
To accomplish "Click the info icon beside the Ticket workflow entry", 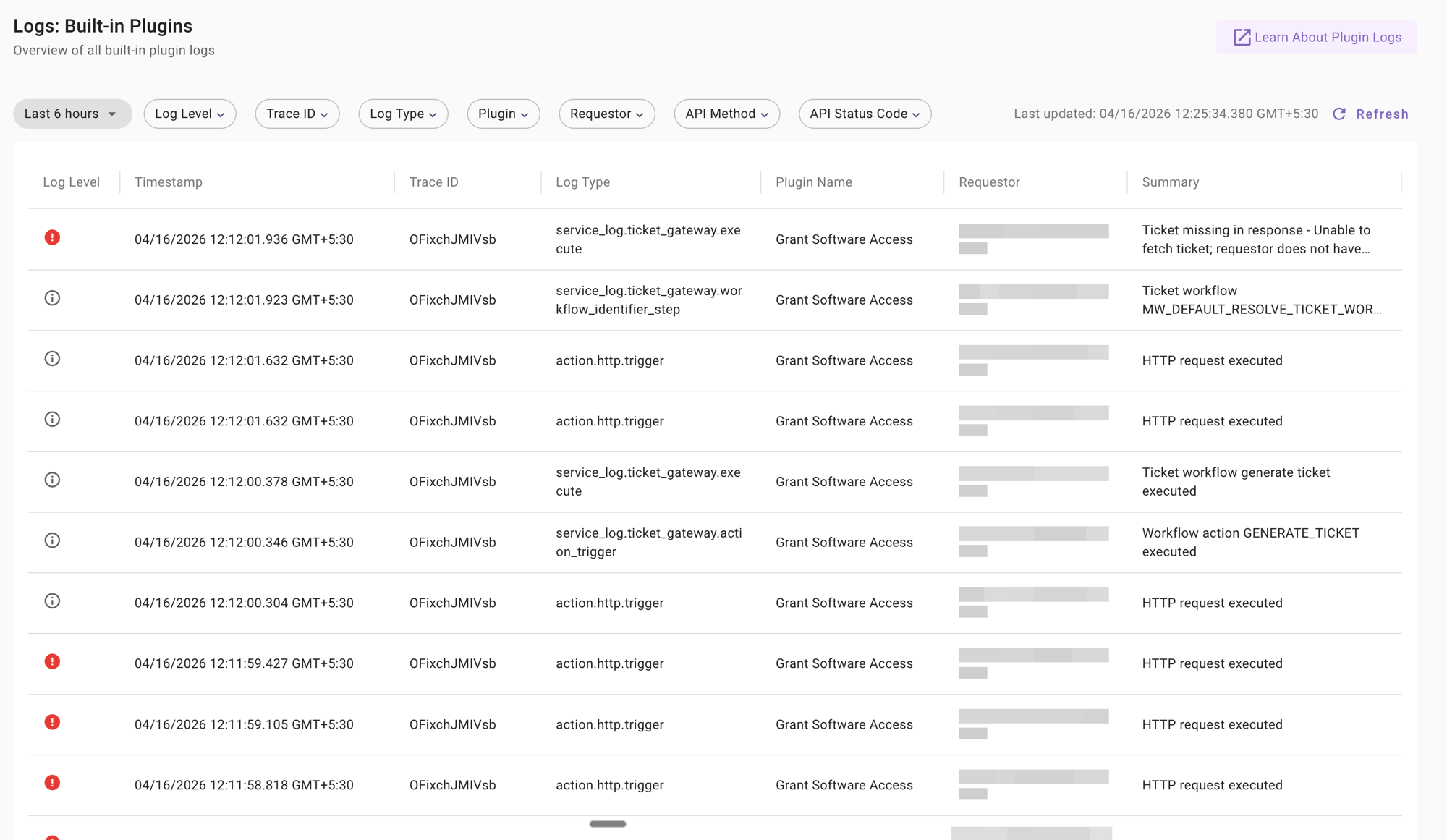I will click(x=52, y=298).
